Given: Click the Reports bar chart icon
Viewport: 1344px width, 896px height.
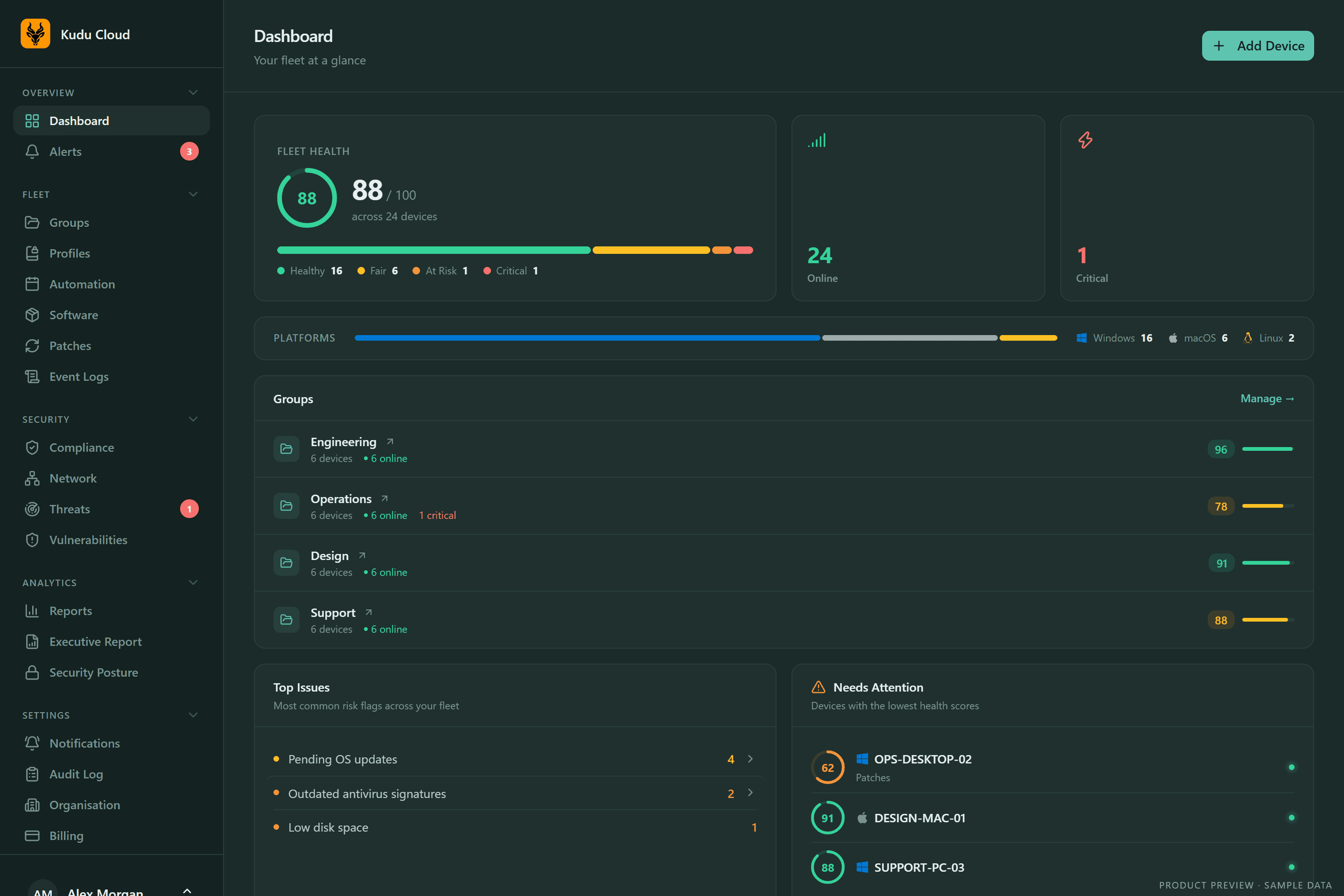Looking at the screenshot, I should (x=32, y=611).
